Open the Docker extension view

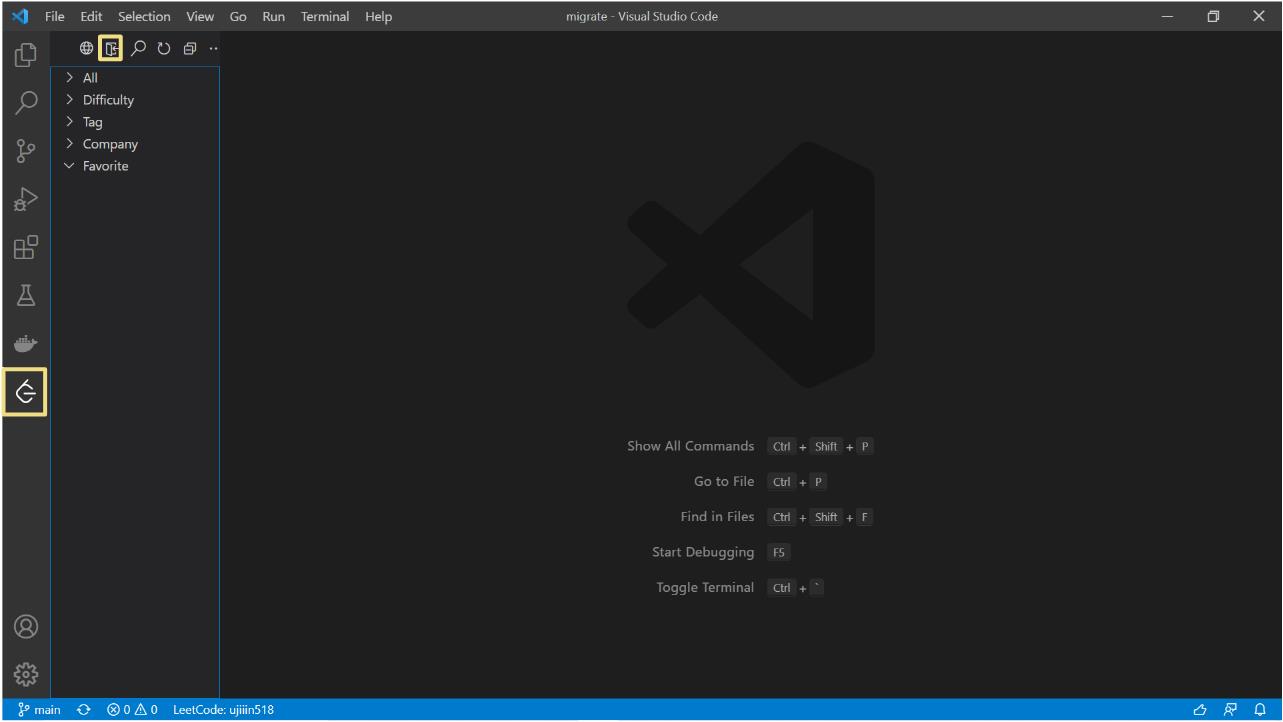pyautogui.click(x=25, y=343)
